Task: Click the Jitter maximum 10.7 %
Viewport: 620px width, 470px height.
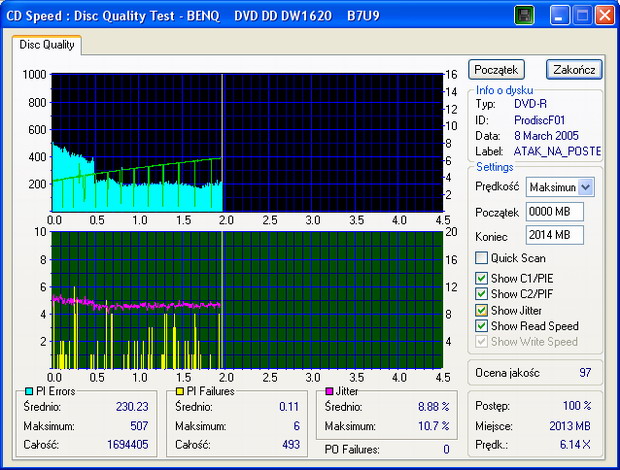Action: (434, 426)
